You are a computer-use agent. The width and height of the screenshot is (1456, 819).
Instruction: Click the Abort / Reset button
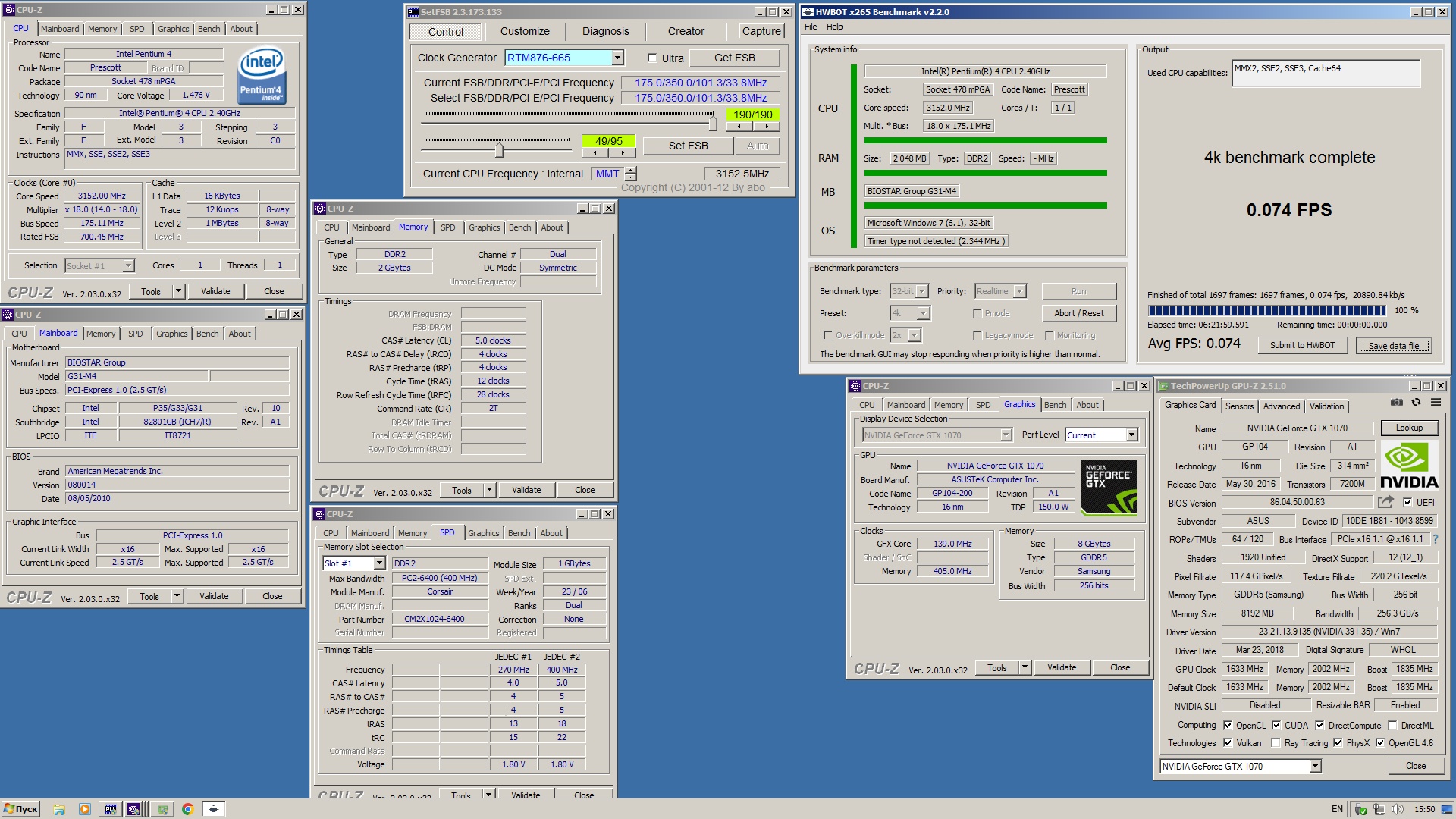click(x=1078, y=313)
